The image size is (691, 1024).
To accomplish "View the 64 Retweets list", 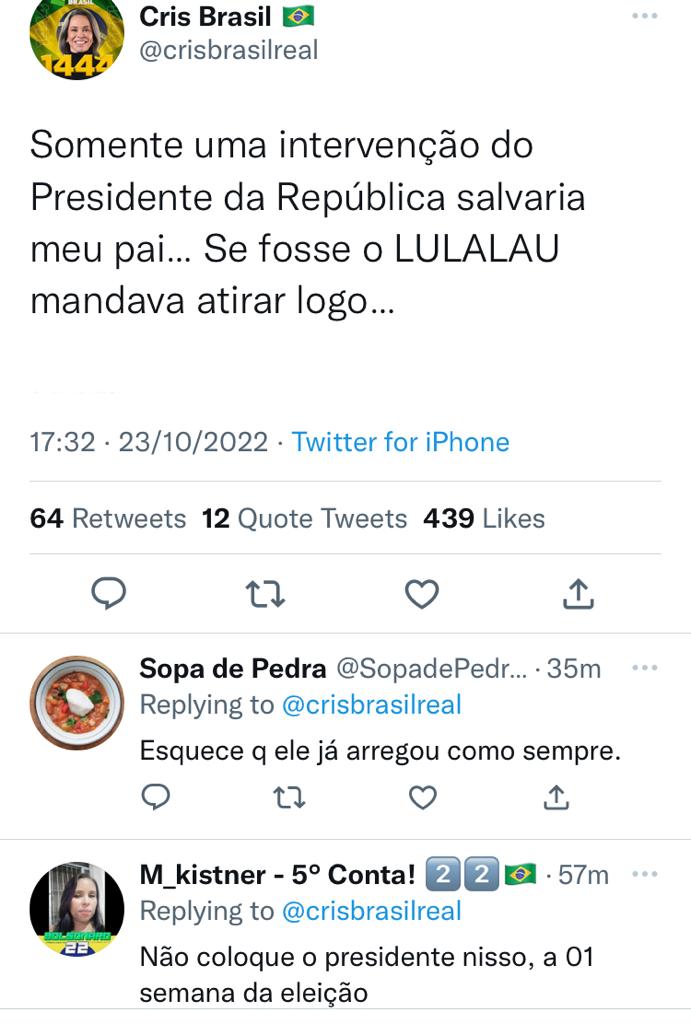I will click(108, 519).
